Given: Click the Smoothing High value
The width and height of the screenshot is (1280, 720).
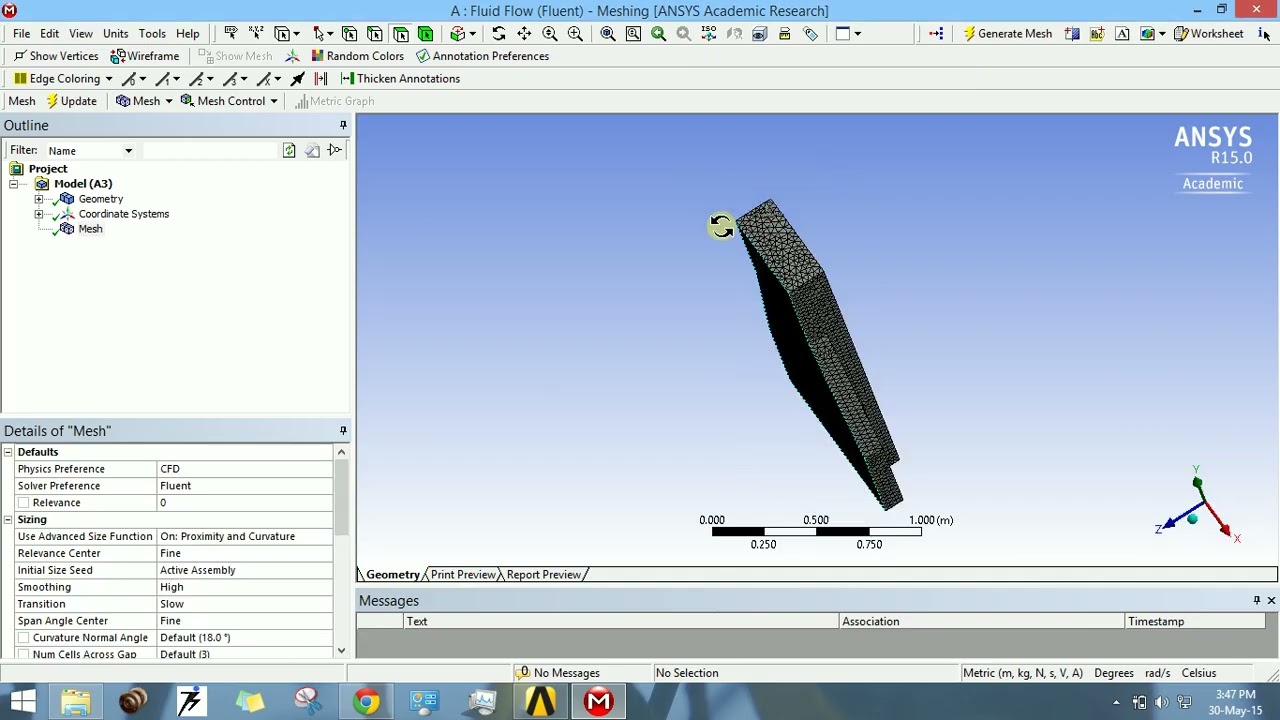Looking at the screenshot, I should (245, 587).
